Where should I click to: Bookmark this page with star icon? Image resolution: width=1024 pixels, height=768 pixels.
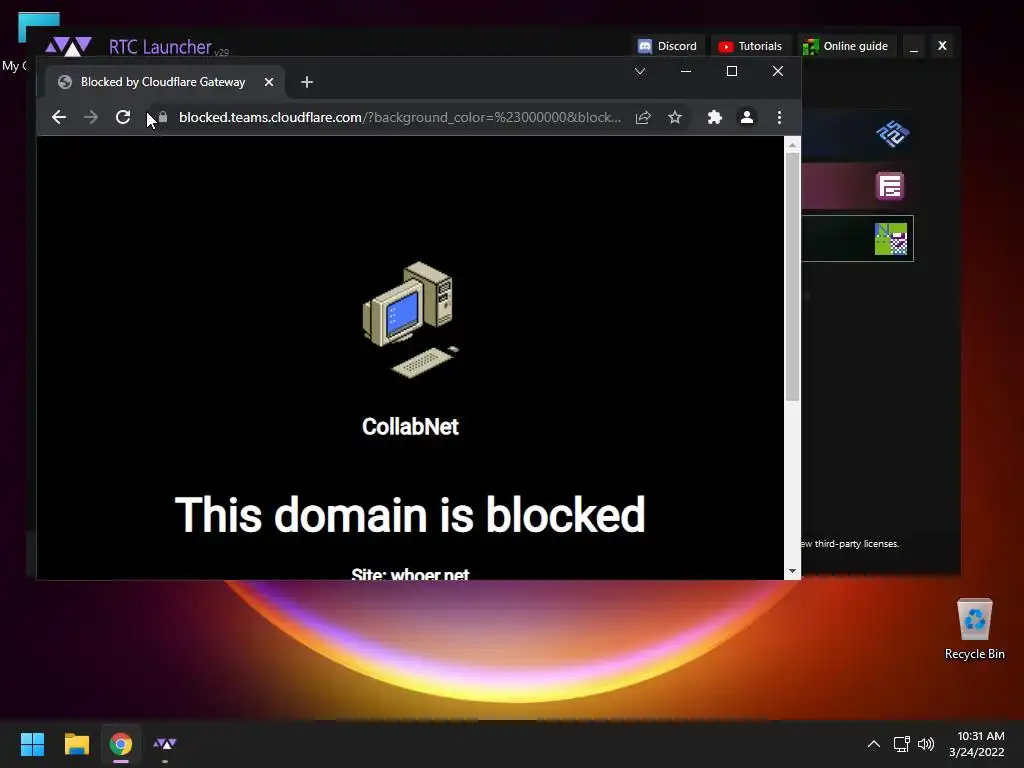(675, 118)
